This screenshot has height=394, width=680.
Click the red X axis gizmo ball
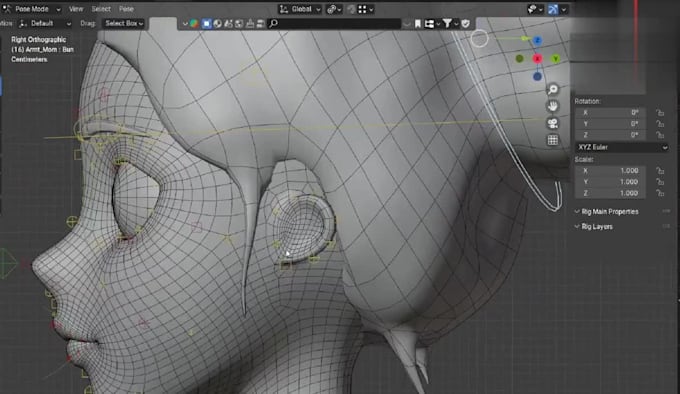pyautogui.click(x=538, y=59)
